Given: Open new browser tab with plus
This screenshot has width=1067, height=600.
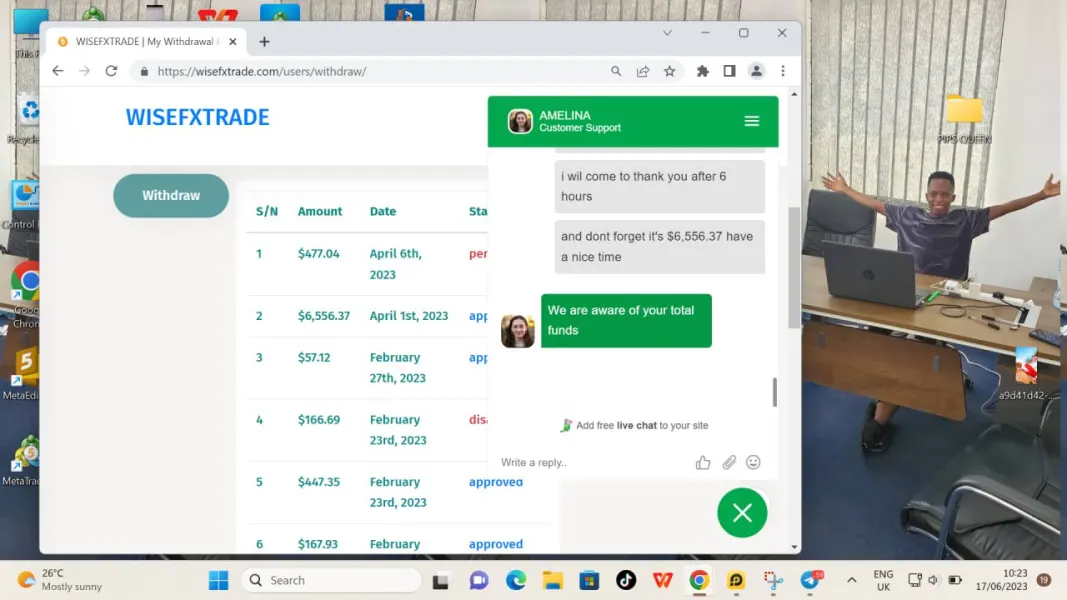Looking at the screenshot, I should (x=265, y=41).
